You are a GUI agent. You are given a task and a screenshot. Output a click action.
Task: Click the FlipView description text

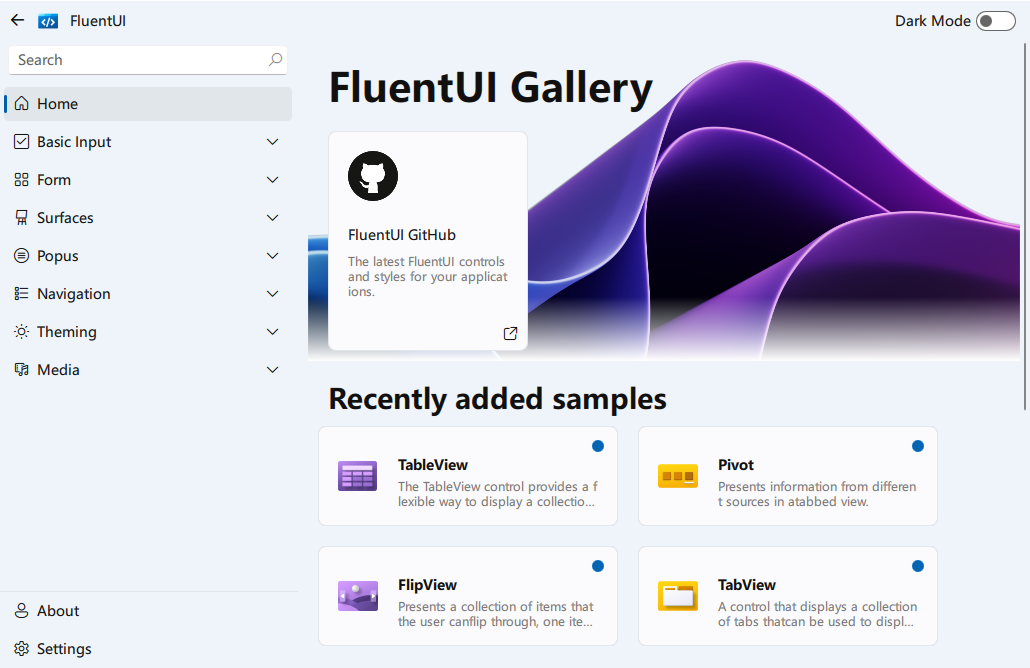pos(495,614)
